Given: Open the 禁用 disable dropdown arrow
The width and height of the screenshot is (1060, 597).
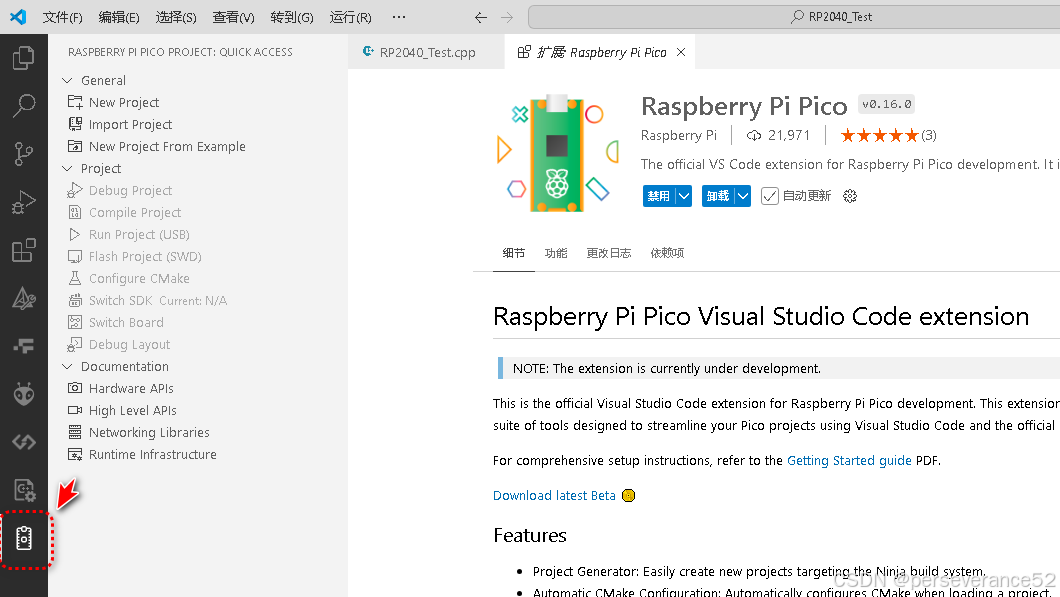Looking at the screenshot, I should 684,196.
